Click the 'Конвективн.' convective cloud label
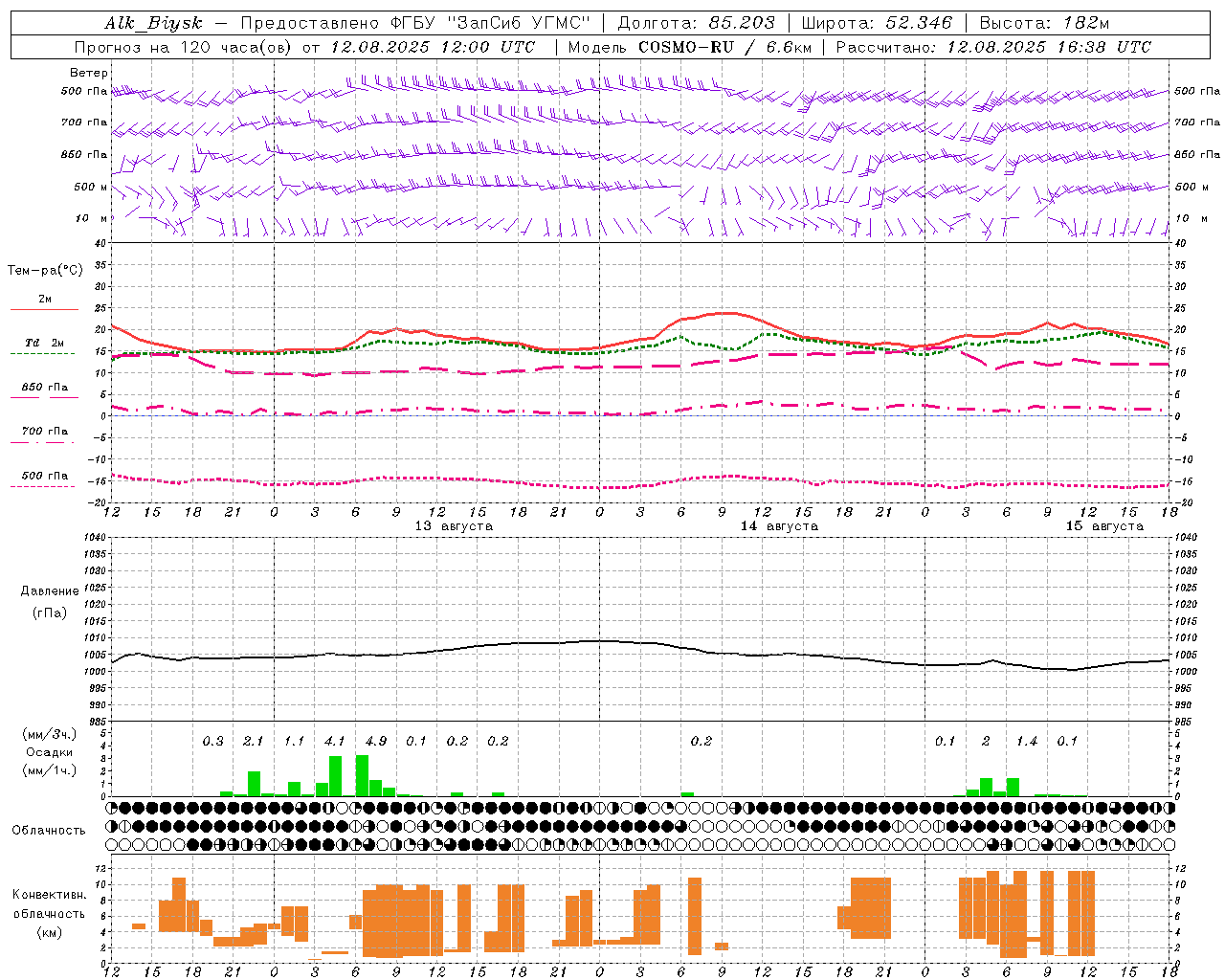 point(50,895)
